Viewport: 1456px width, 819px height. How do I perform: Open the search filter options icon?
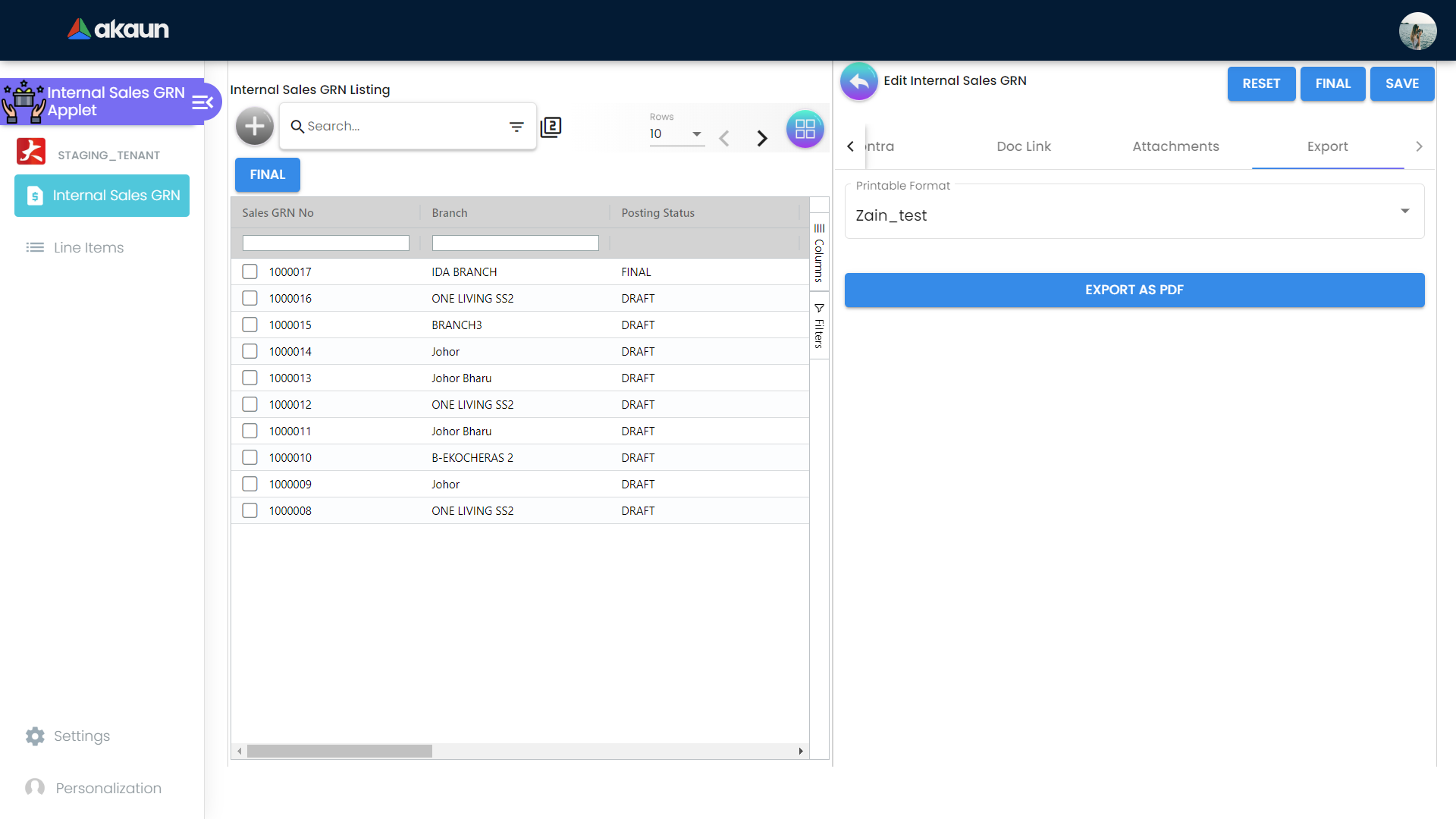(516, 127)
